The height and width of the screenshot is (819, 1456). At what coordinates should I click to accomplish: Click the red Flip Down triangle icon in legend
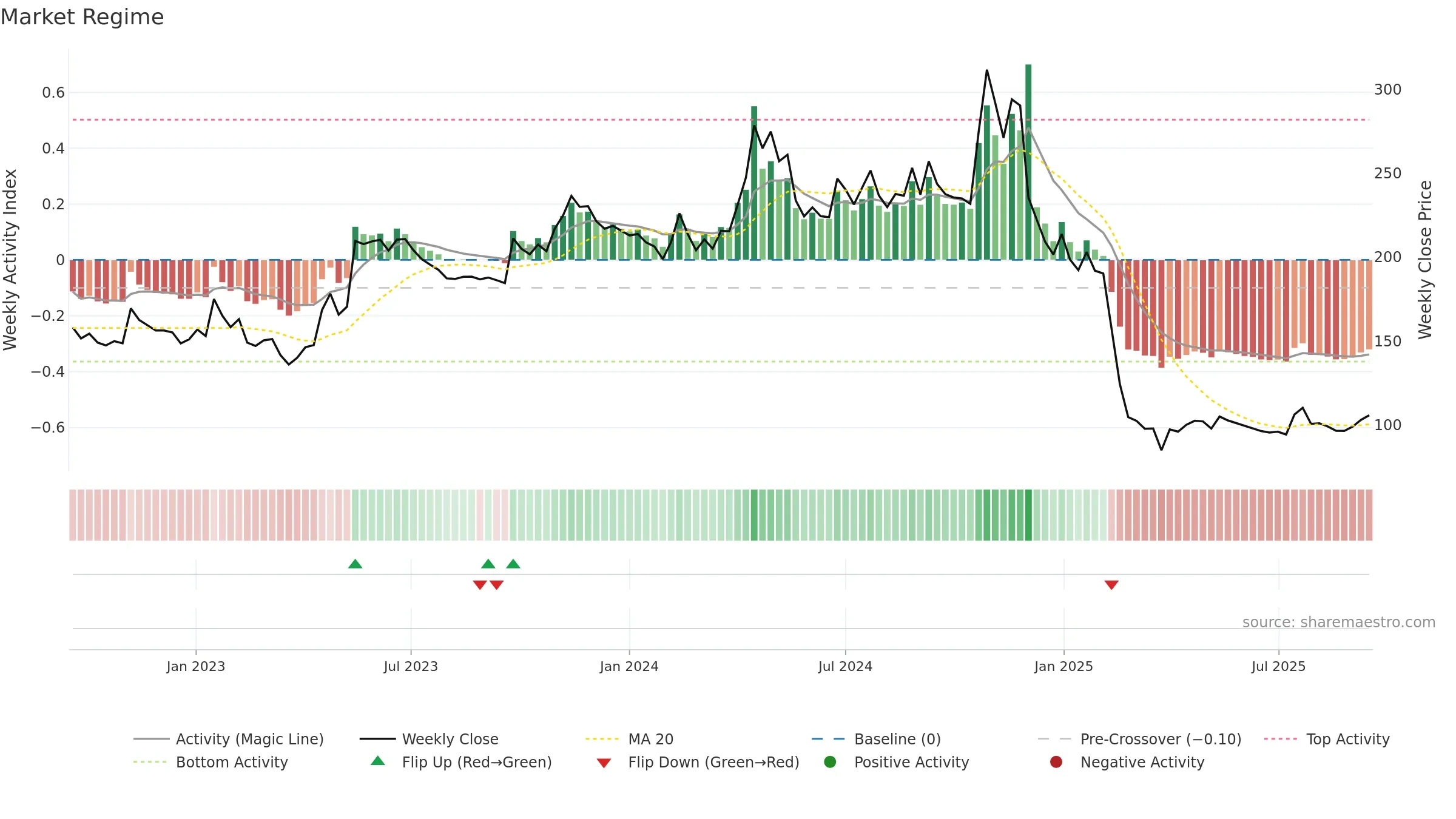pyautogui.click(x=604, y=763)
